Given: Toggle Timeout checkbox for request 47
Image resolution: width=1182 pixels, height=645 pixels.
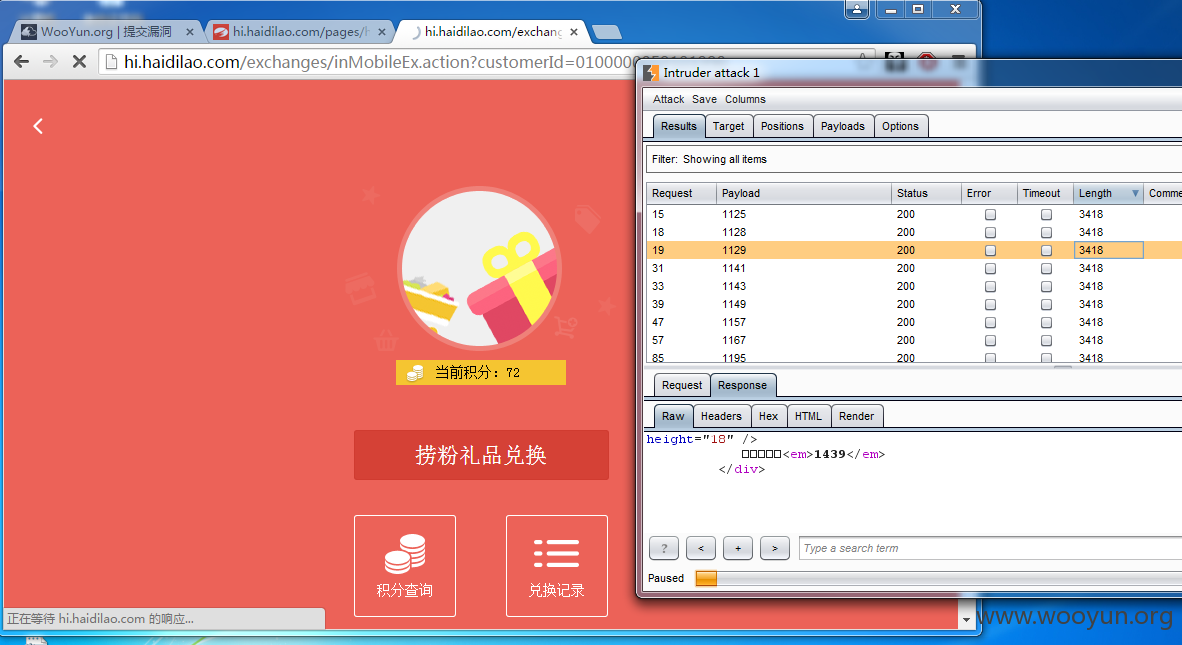Looking at the screenshot, I should coord(1046,323).
